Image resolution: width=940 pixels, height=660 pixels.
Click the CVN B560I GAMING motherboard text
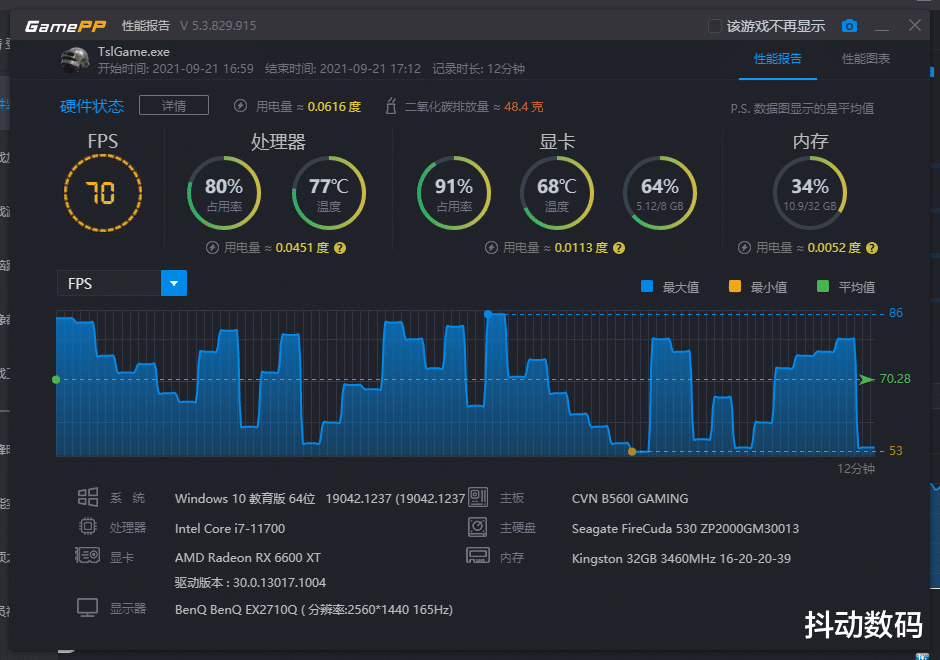(630, 499)
